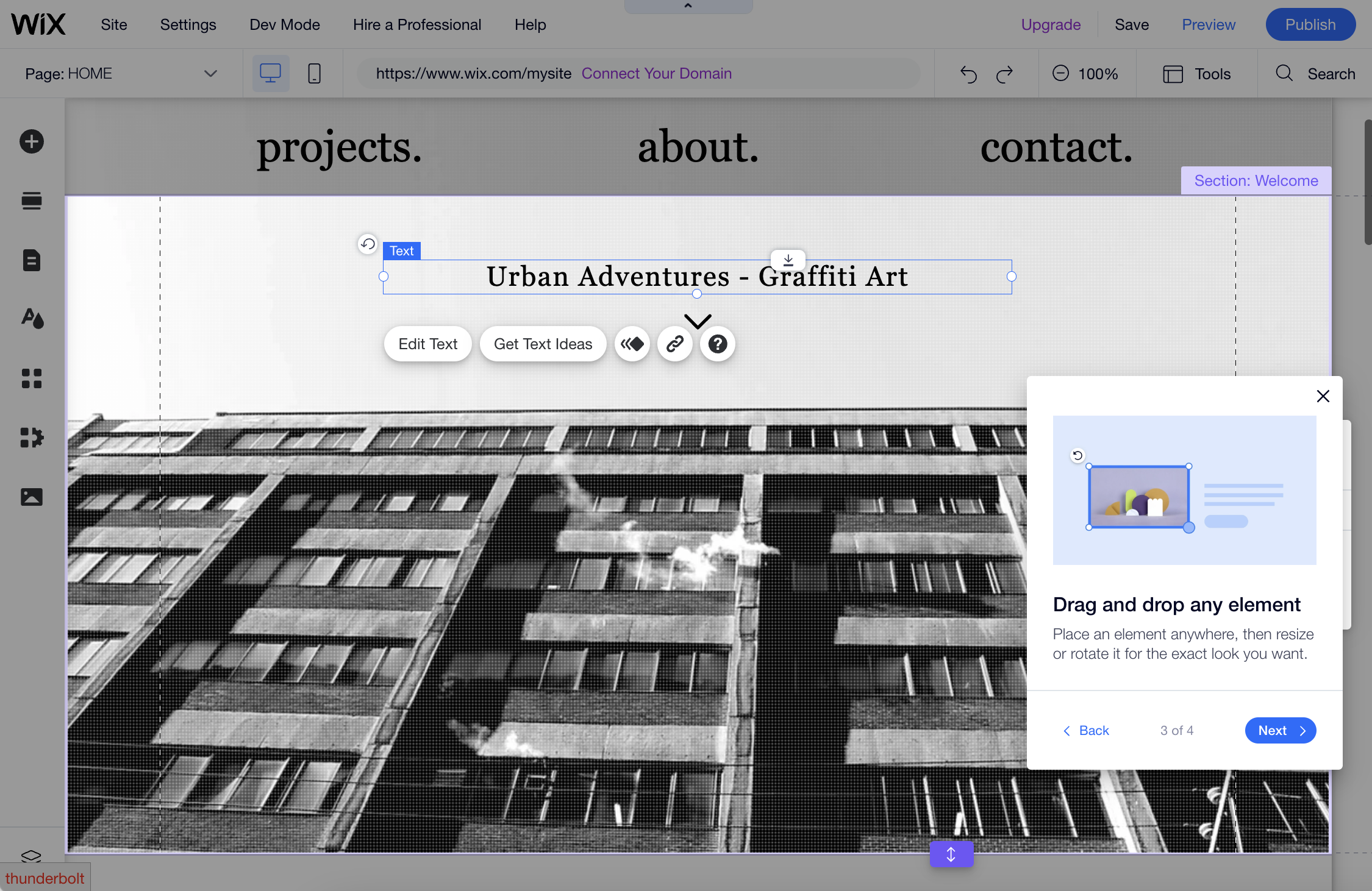The width and height of the screenshot is (1372, 891).
Task: Open the Pages & Menu sidebar icon
Action: point(32,260)
